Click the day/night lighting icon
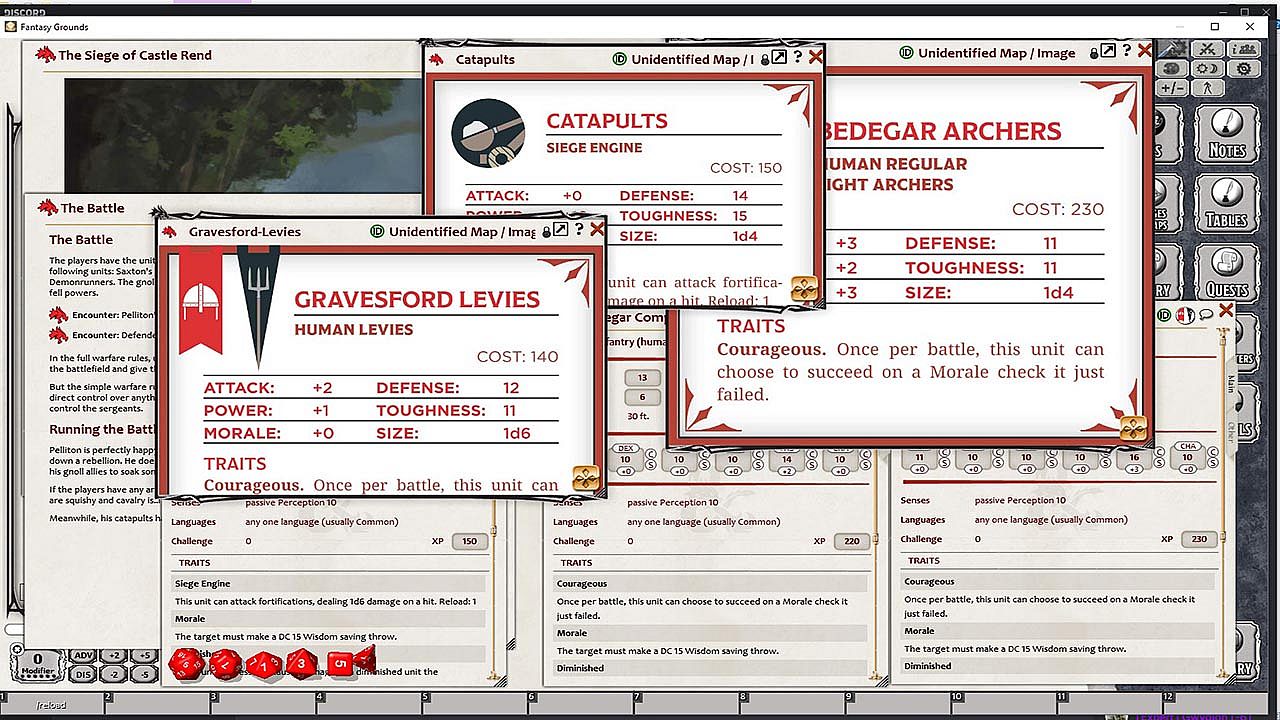1280x720 pixels. click(1207, 69)
